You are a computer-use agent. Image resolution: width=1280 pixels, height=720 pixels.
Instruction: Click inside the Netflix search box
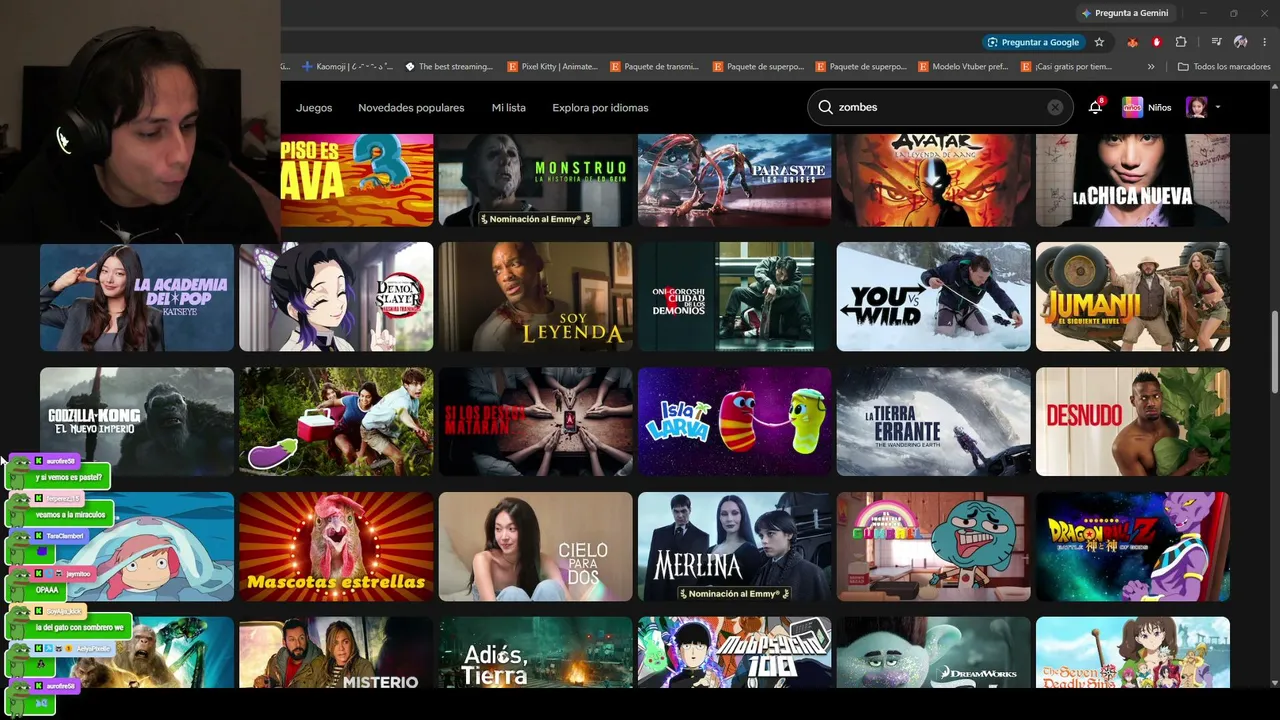point(940,107)
